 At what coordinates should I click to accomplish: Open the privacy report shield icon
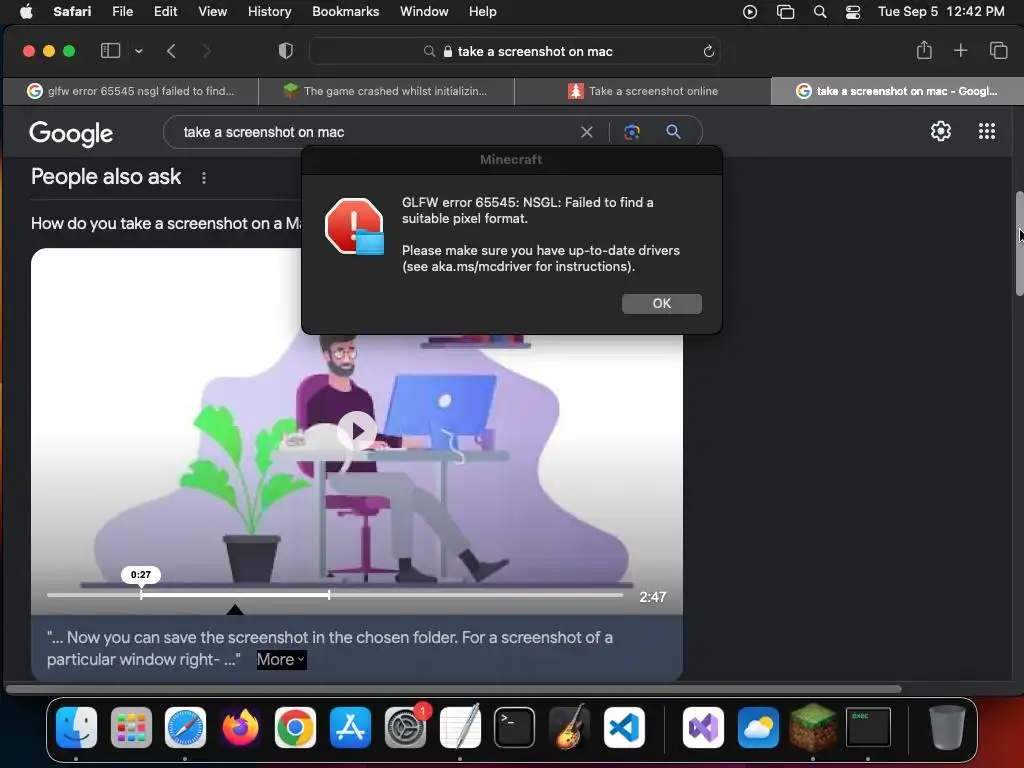(285, 51)
